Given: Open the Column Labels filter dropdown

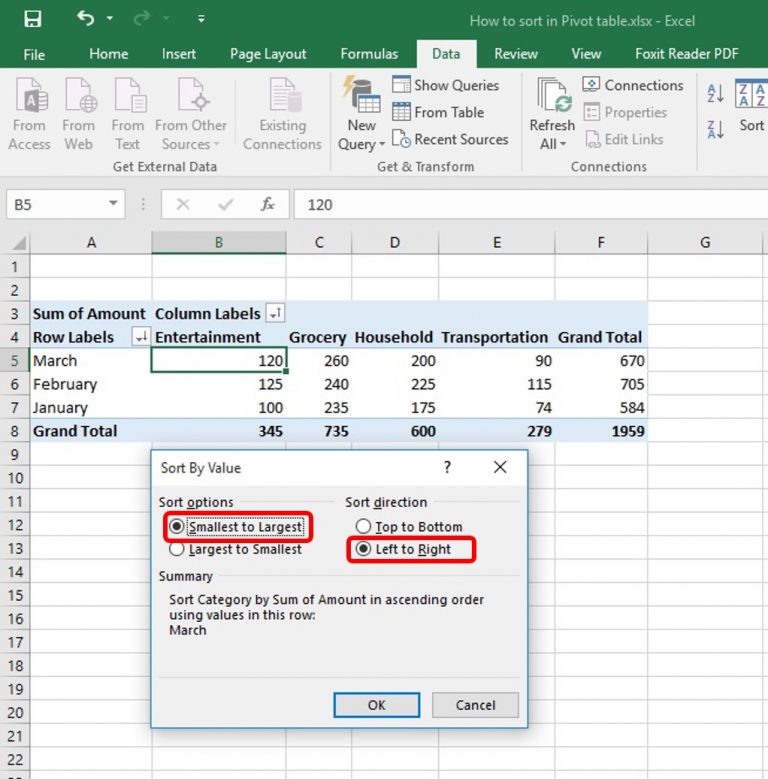Looking at the screenshot, I should point(275,313).
